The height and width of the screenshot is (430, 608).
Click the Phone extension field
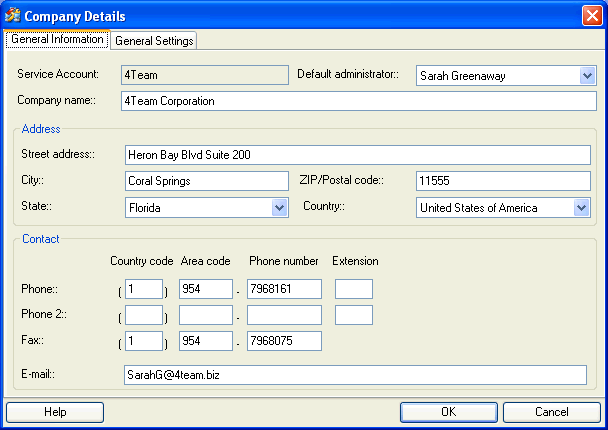click(x=354, y=289)
